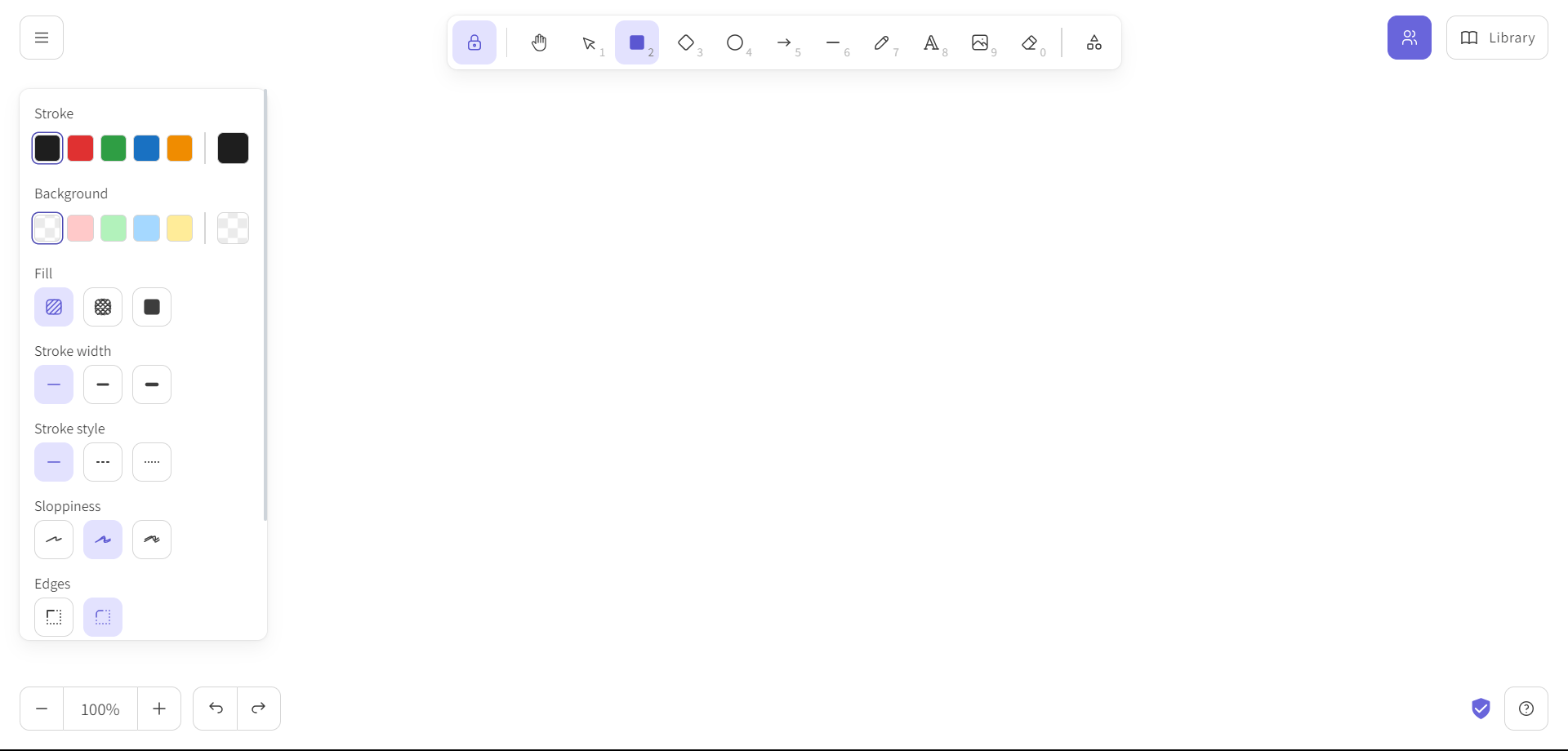Select bold stroke width
This screenshot has width=1568, height=751.
click(103, 384)
